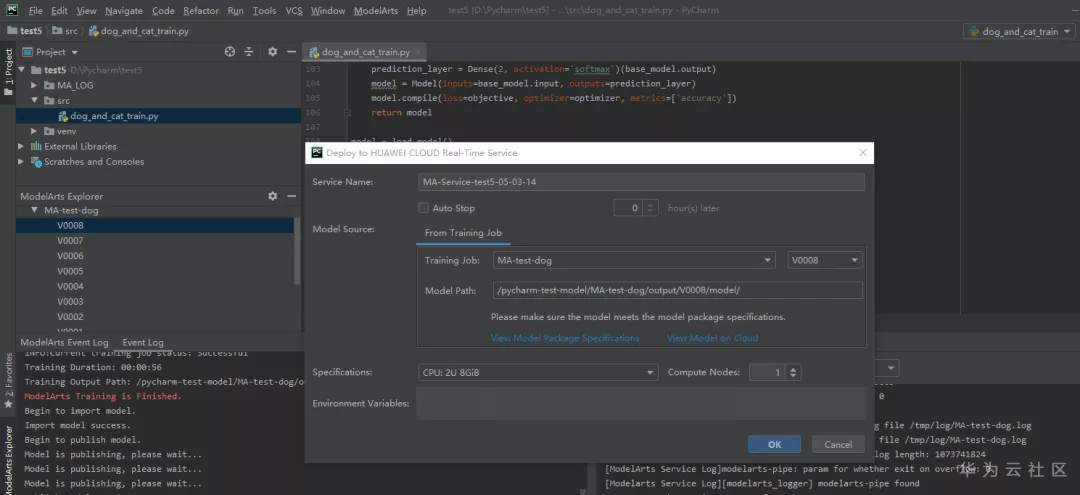Open the dog_and_cat_train run configuration dropdown
The height and width of the screenshot is (495, 1080).
(x=1019, y=32)
